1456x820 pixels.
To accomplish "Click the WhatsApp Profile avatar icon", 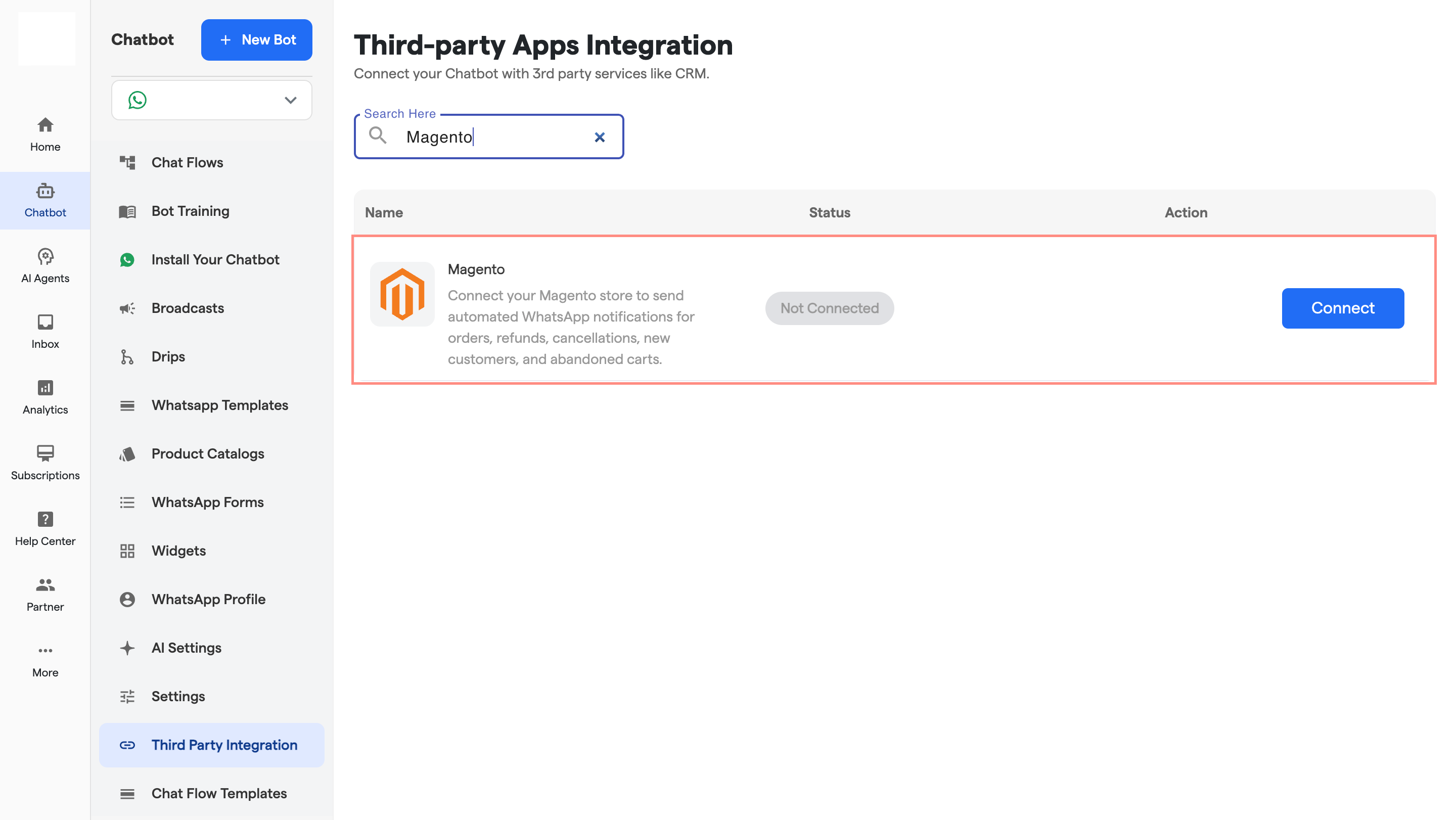I will pos(127,600).
